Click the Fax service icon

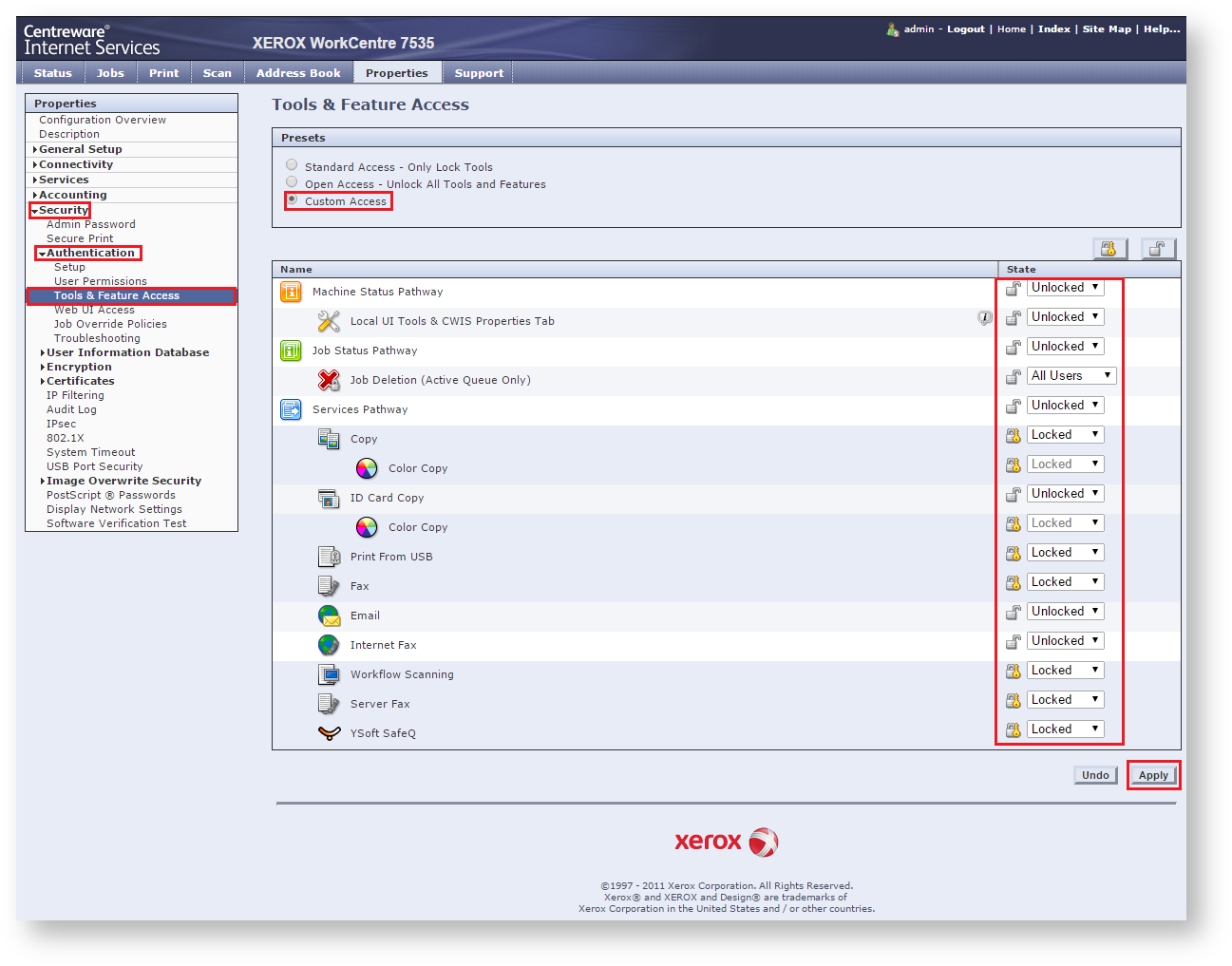pyautogui.click(x=329, y=586)
